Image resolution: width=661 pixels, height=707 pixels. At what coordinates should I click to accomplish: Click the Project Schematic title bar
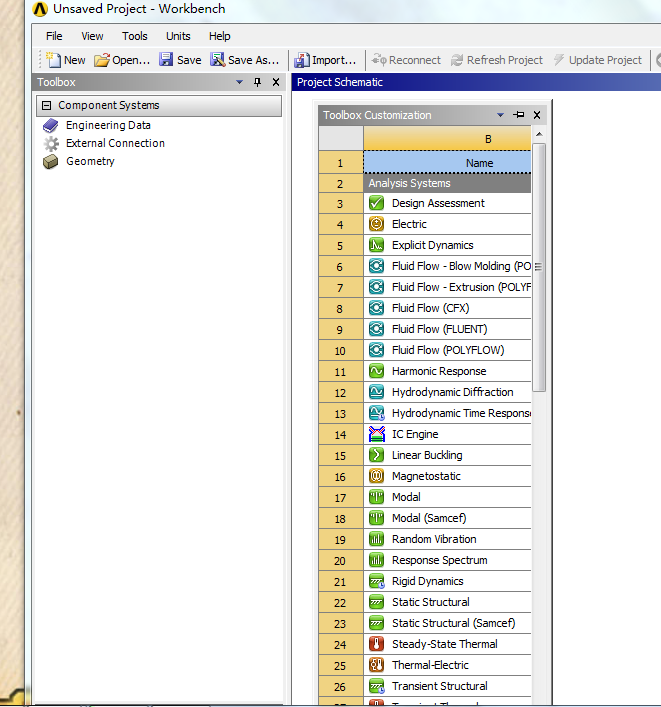476,82
